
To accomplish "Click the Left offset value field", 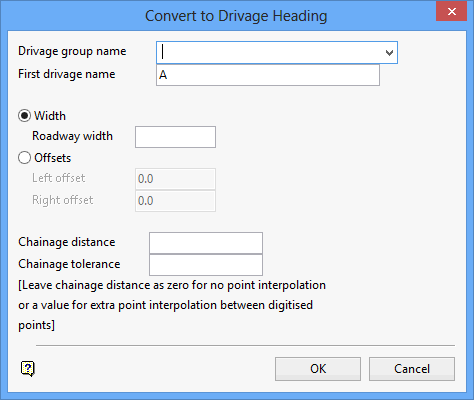I will pyautogui.click(x=175, y=179).
